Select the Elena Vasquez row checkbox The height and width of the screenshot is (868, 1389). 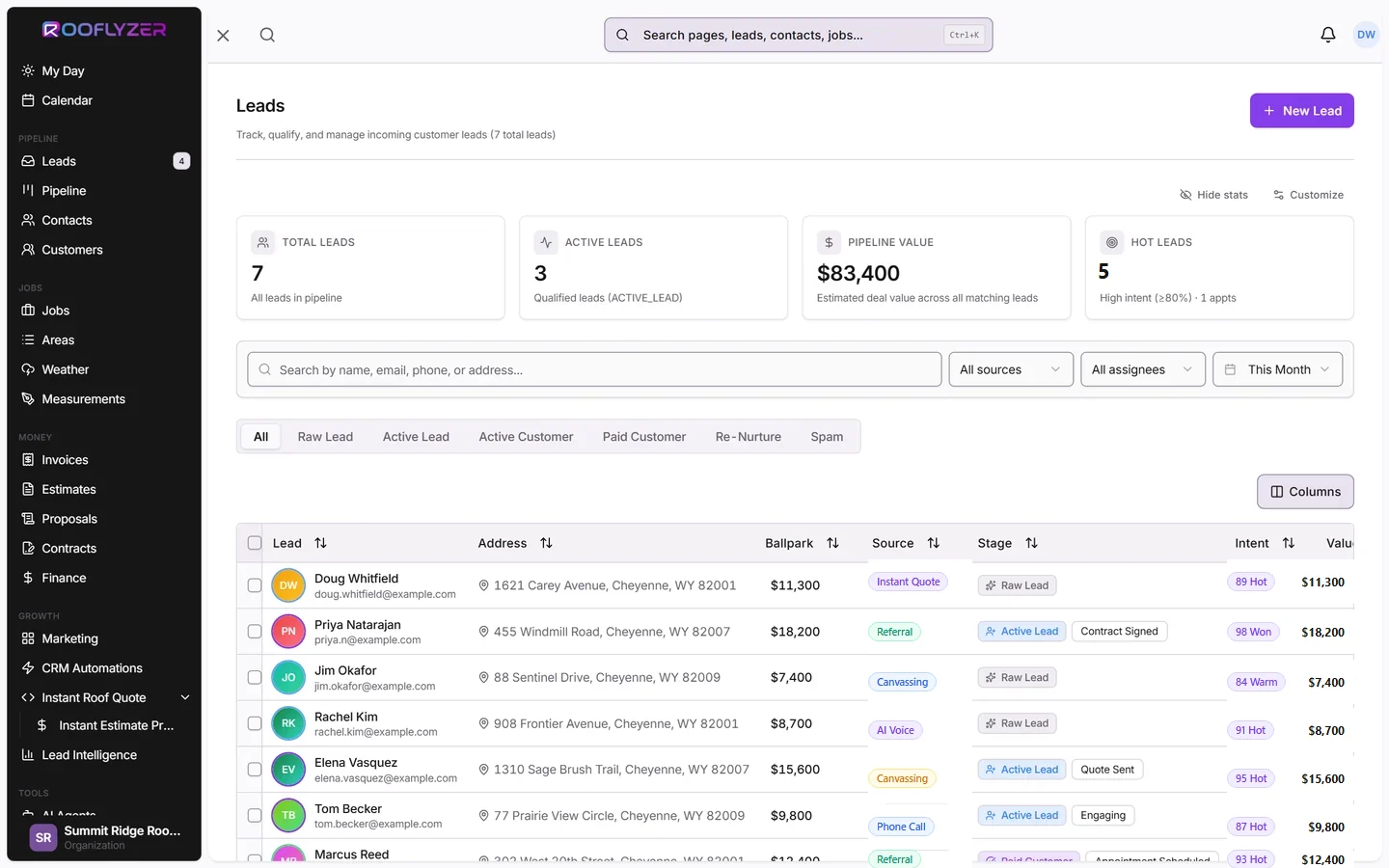(255, 770)
